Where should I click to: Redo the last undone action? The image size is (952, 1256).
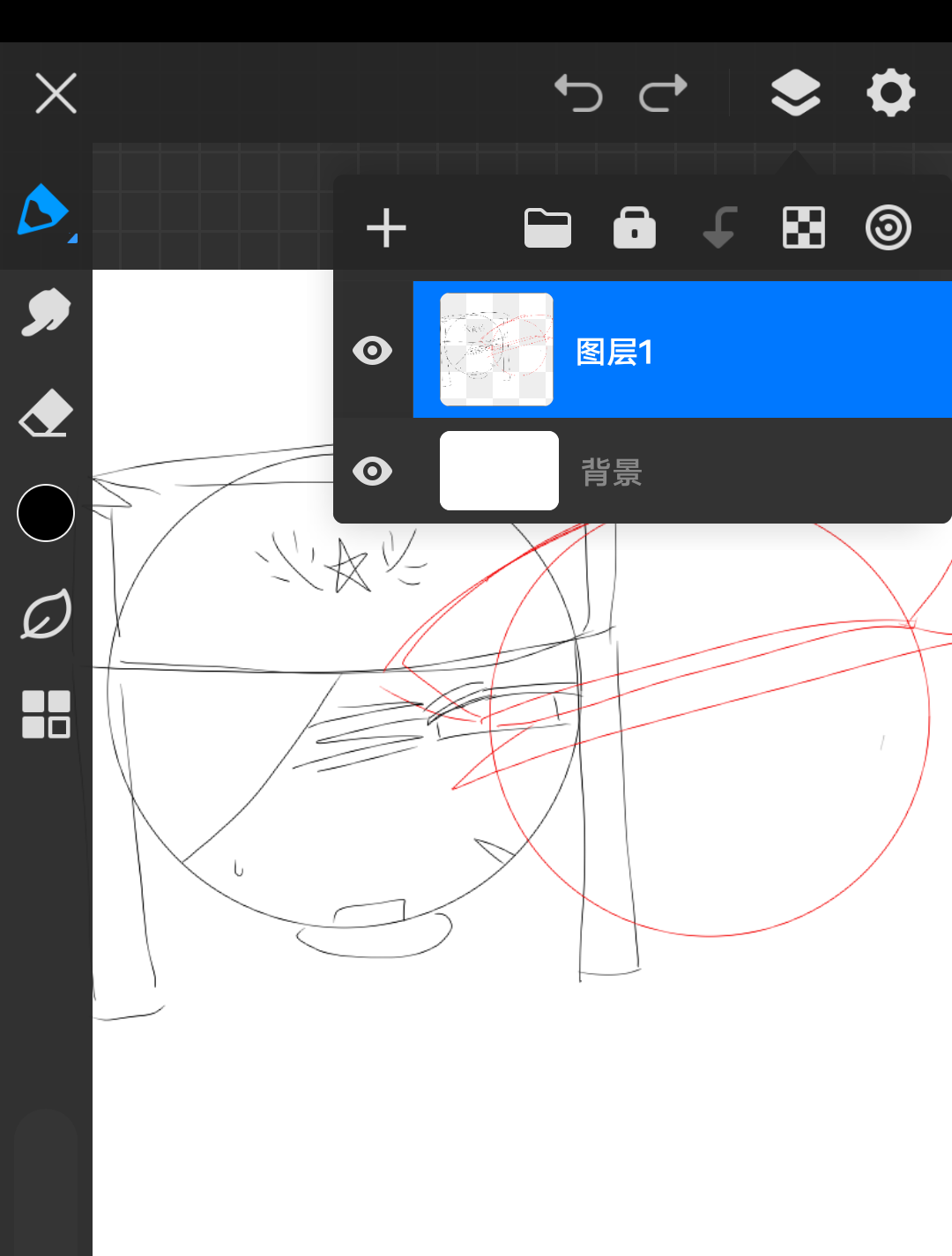click(x=663, y=93)
